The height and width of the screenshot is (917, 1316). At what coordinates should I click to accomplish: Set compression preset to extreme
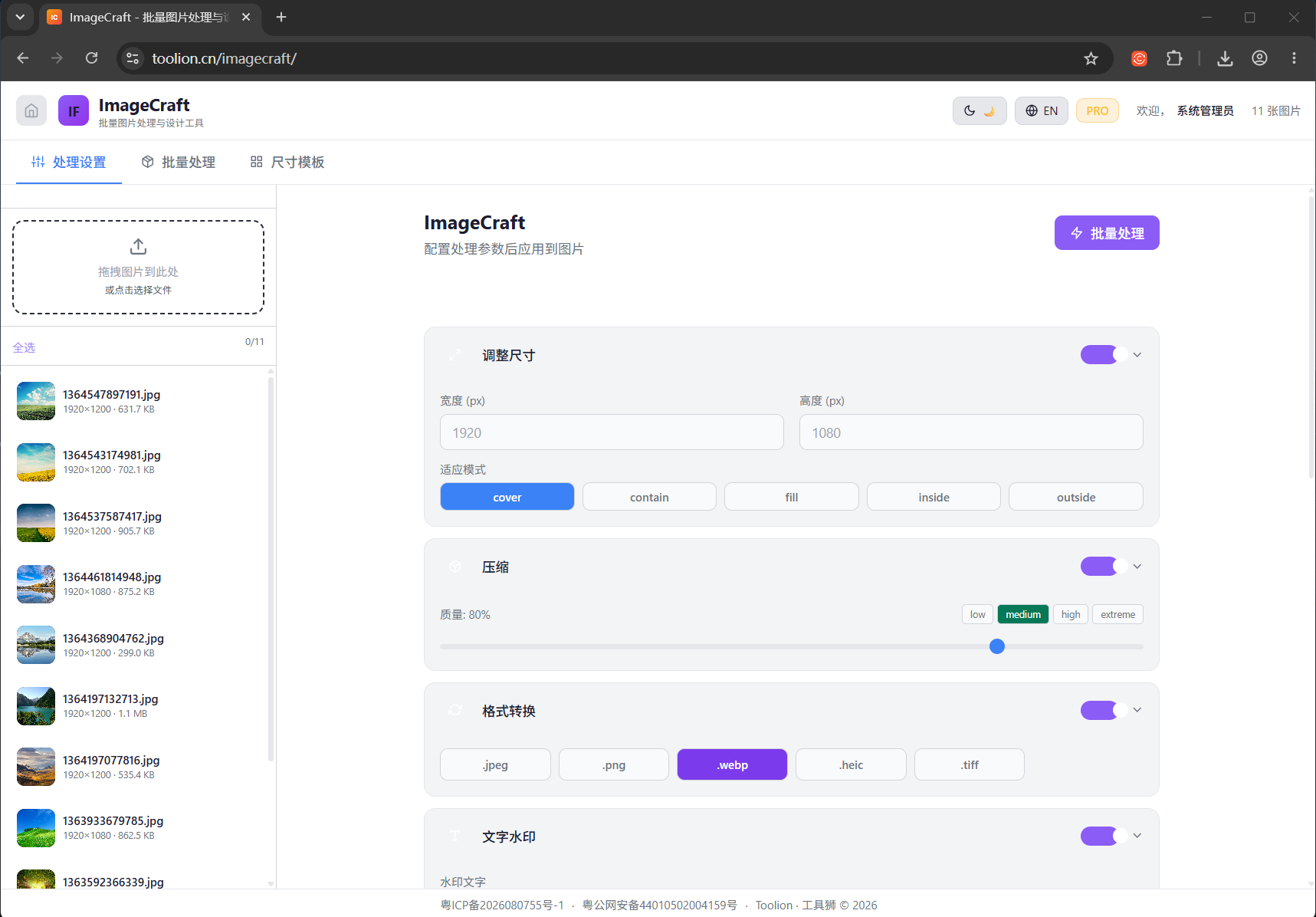pyautogui.click(x=1118, y=614)
